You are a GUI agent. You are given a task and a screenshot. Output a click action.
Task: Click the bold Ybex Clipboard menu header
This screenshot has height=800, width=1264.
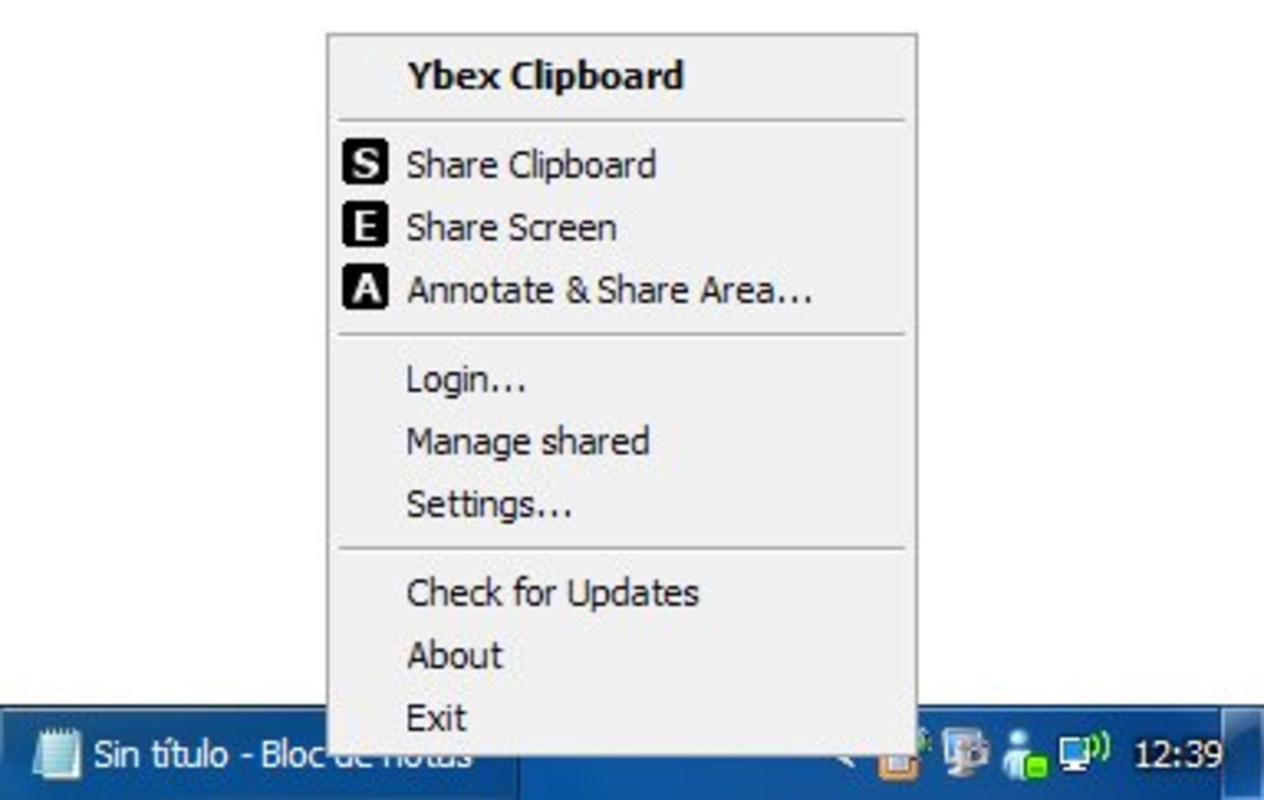tap(545, 76)
